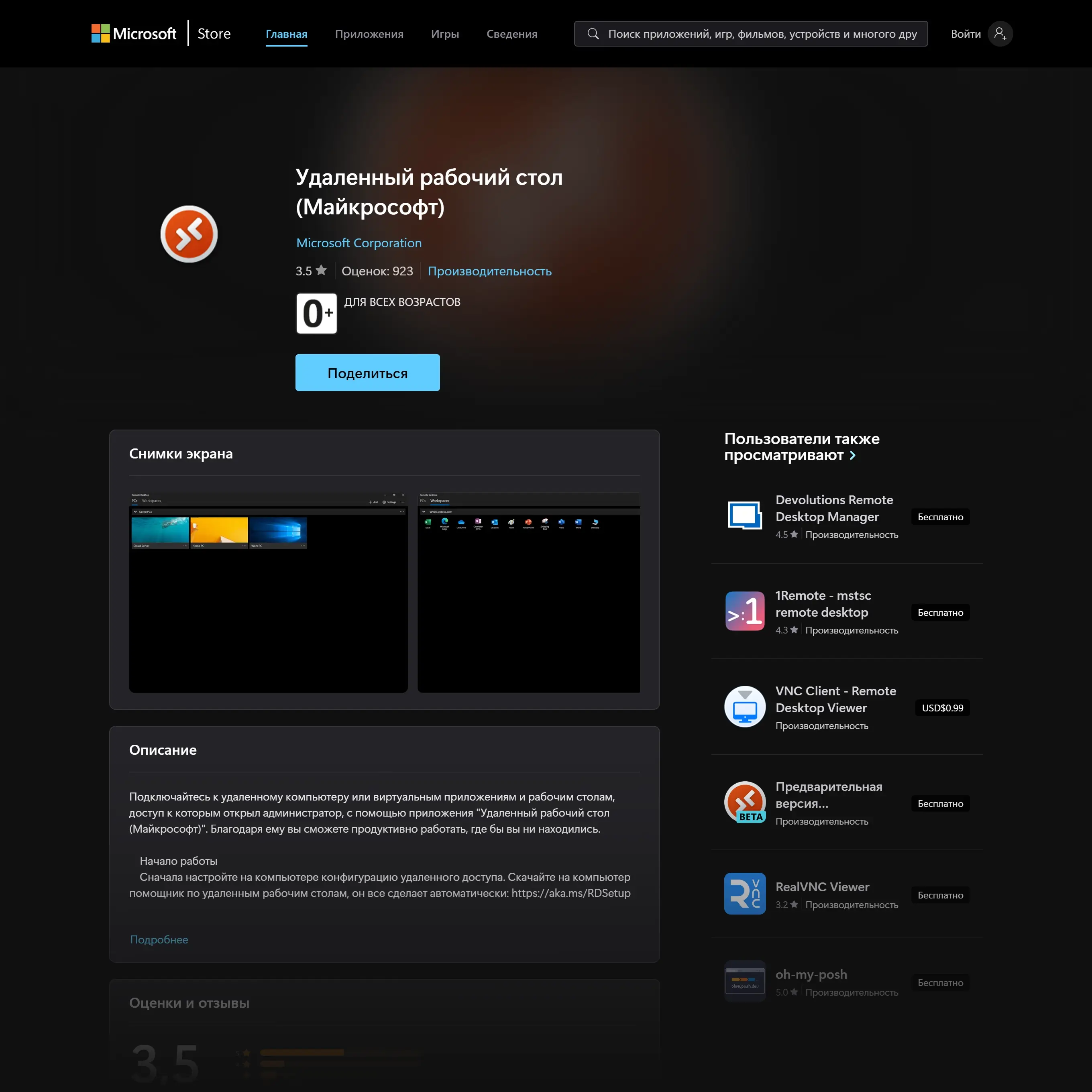Open the Сведения tab
Image resolution: width=1092 pixels, height=1092 pixels.
pos(512,34)
